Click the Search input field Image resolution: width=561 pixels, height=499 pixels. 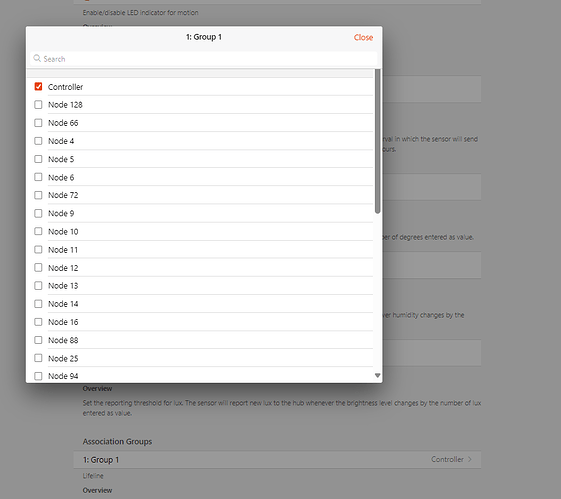[x=204, y=59]
